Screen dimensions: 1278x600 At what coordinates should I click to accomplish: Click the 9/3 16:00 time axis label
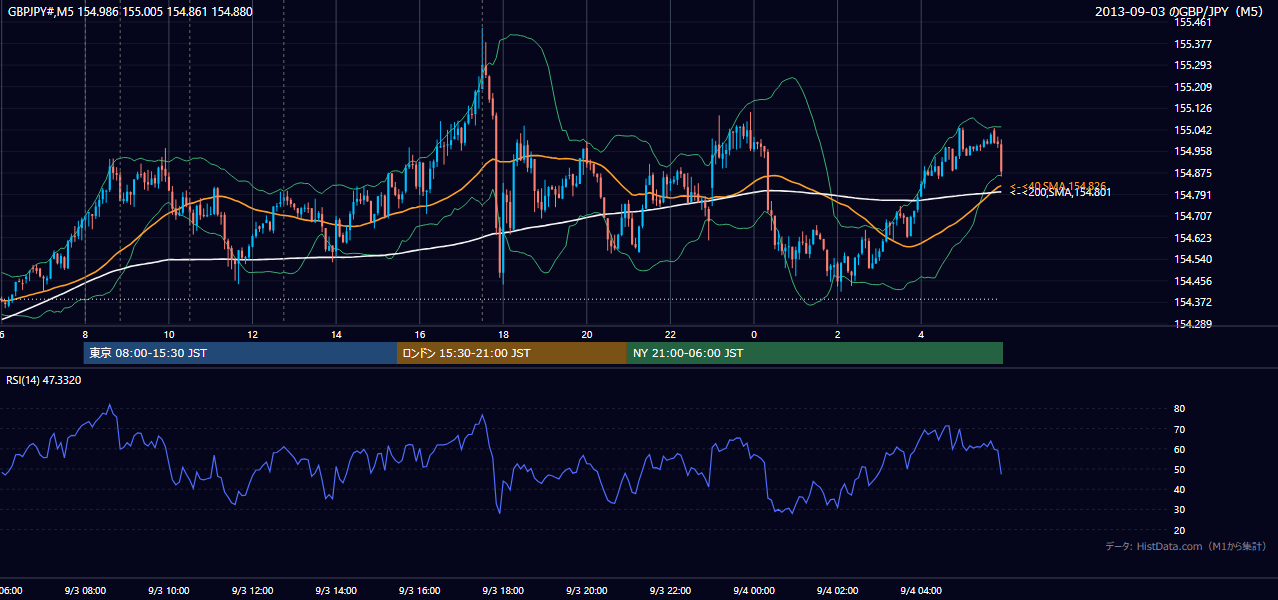pyautogui.click(x=419, y=591)
